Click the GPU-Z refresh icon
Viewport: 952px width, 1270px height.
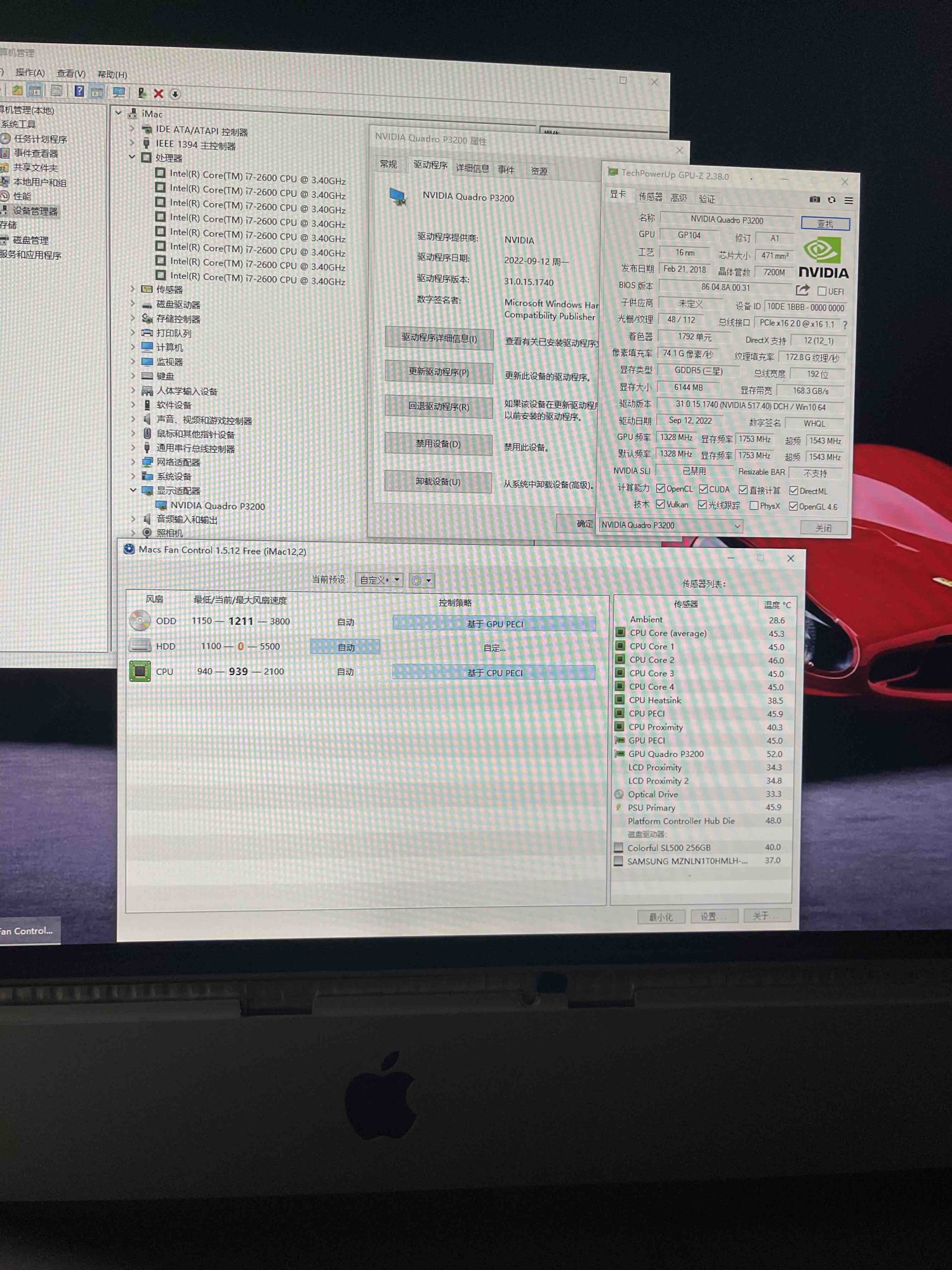click(x=831, y=200)
